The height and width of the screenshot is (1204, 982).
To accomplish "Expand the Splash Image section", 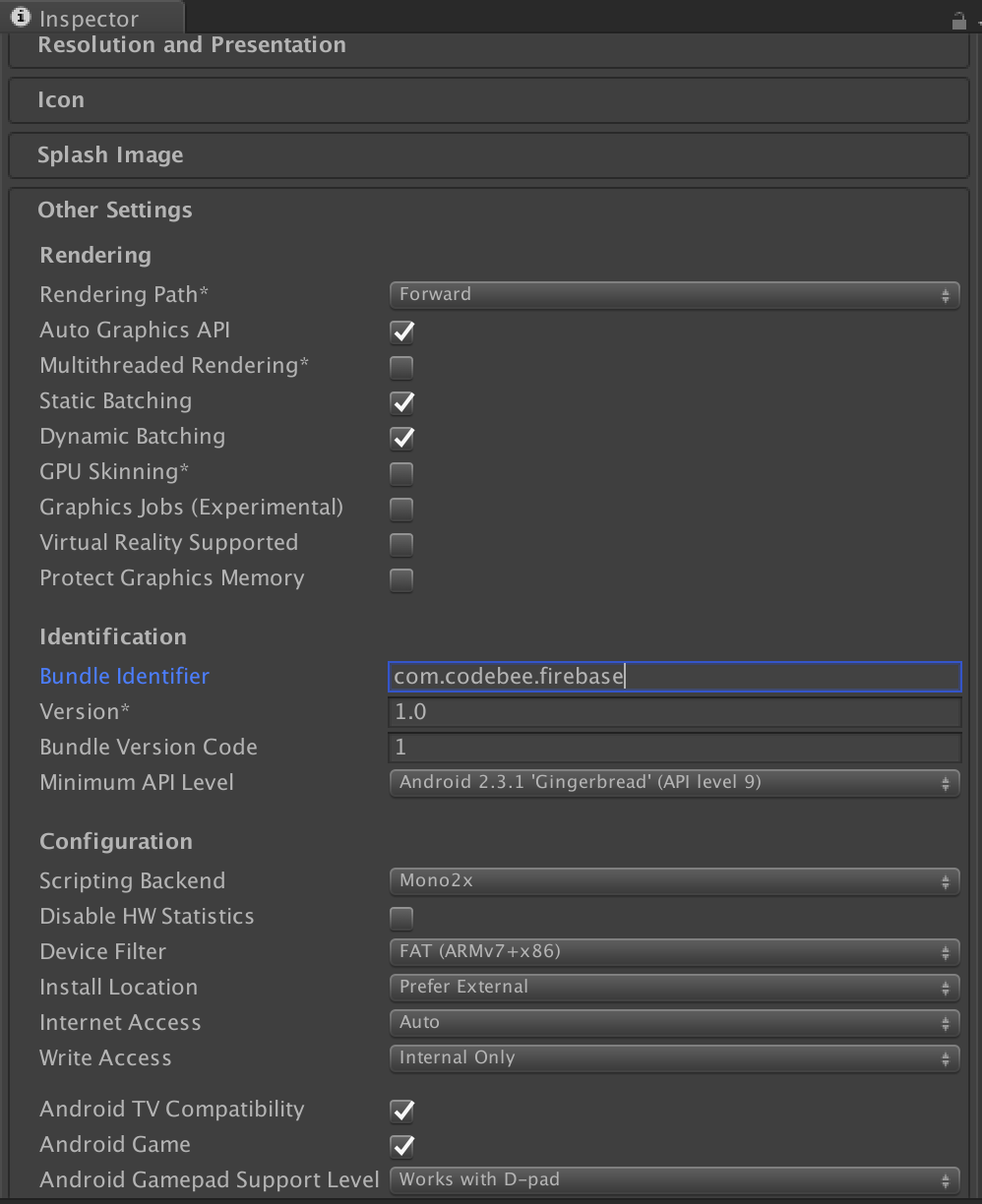I will [489, 155].
